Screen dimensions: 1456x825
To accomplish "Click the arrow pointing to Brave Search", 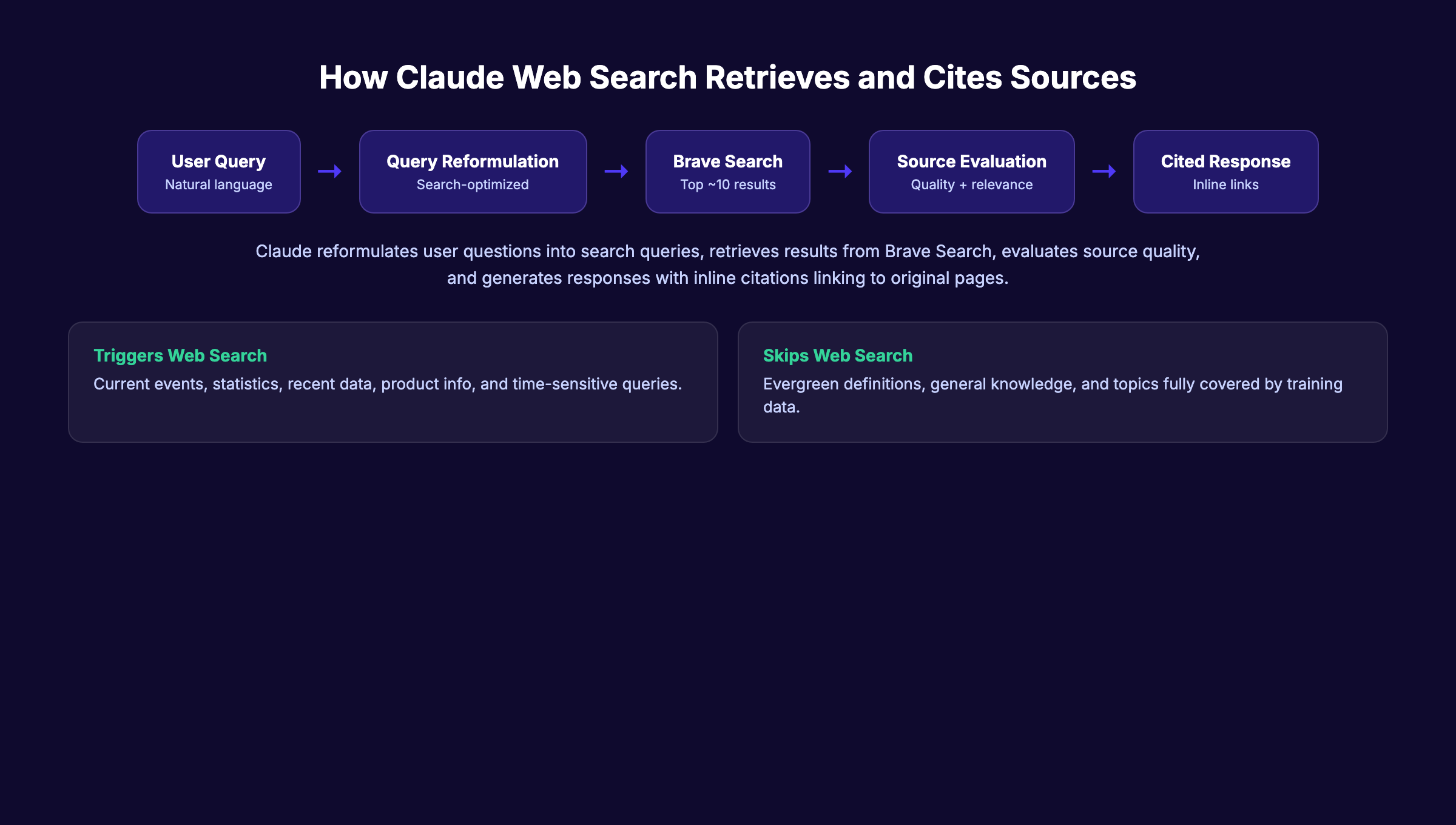I will pos(615,172).
